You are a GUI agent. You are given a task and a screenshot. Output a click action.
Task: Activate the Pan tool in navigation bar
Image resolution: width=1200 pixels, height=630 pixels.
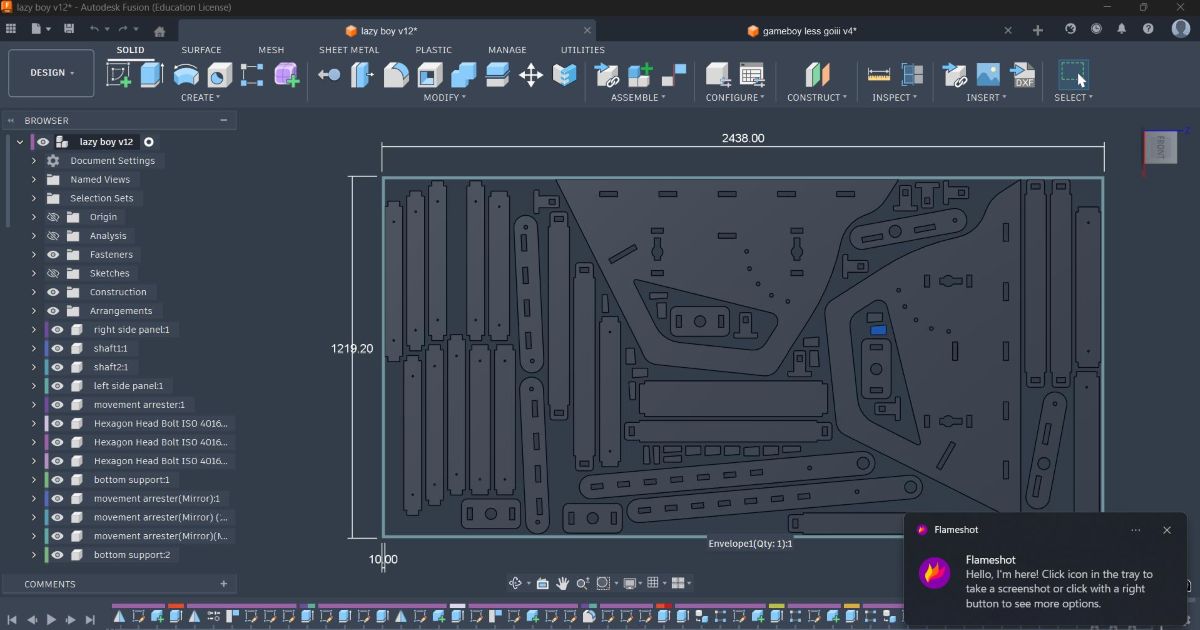[x=562, y=582]
